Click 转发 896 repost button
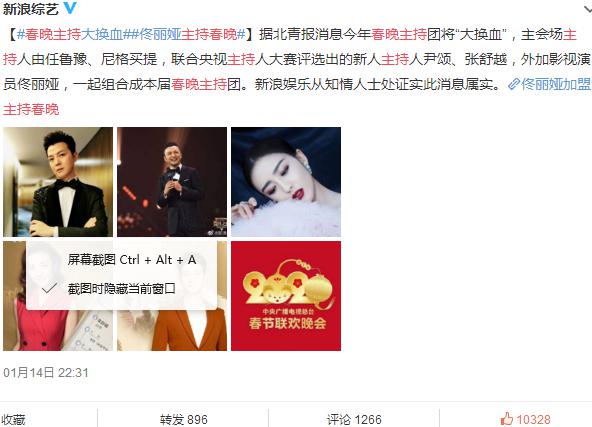Viewport: 592px width, 427px height. point(183,419)
